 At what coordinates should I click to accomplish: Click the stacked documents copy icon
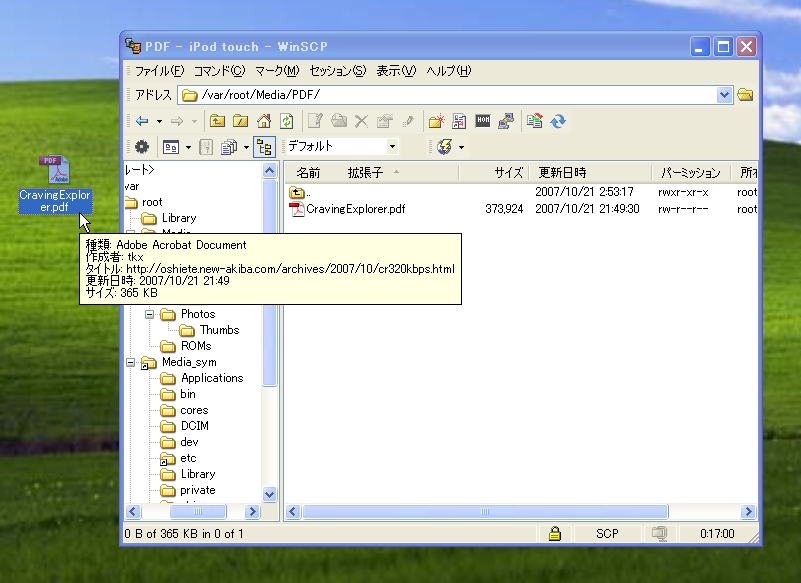[228, 147]
